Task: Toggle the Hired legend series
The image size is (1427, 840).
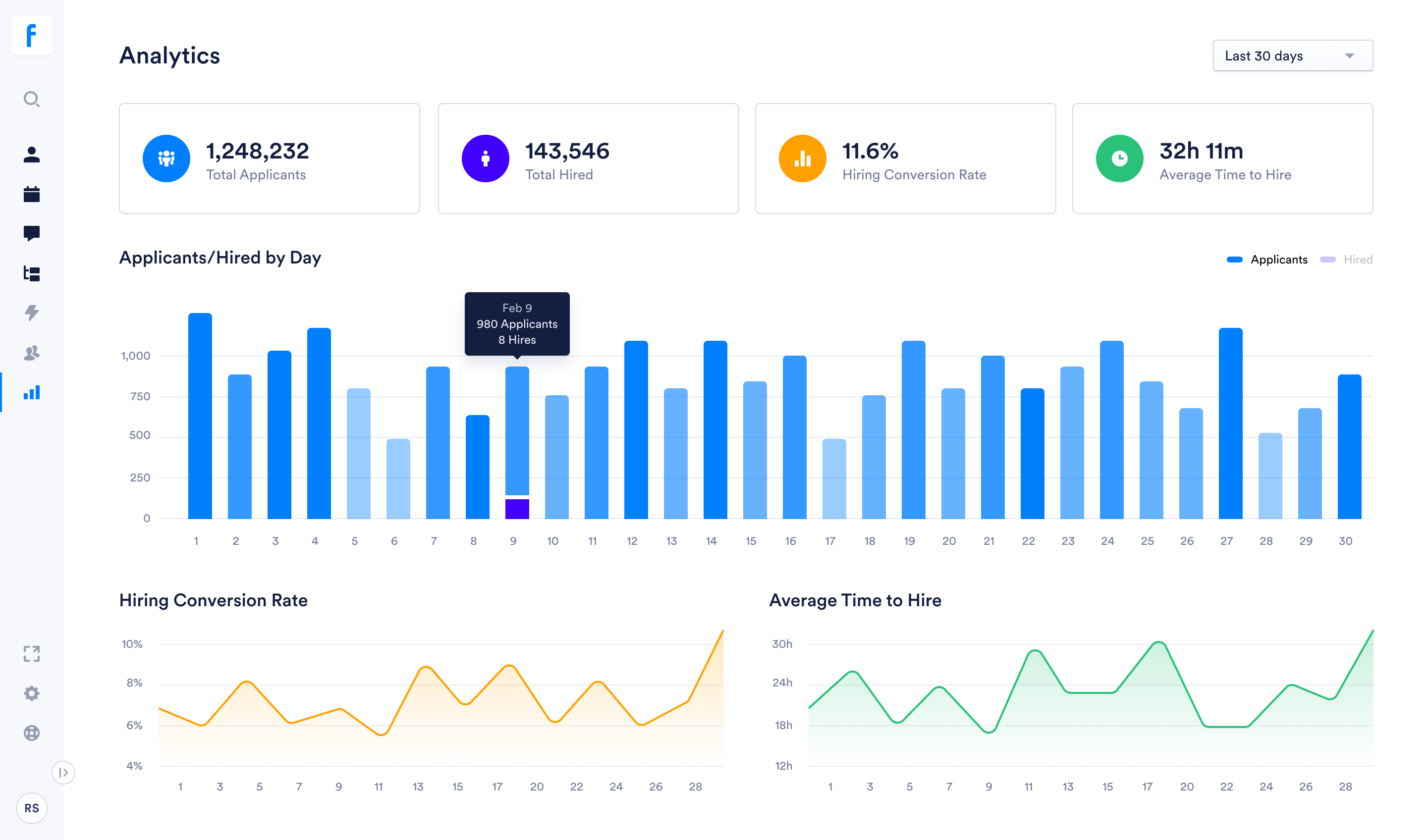Action: (x=1346, y=260)
